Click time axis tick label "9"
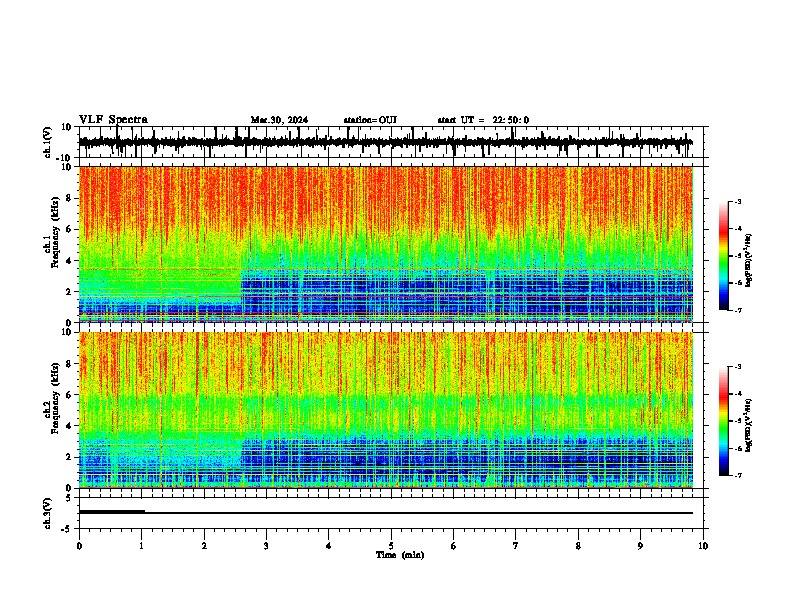Screen dimensions: 792x612 [x=640, y=546]
